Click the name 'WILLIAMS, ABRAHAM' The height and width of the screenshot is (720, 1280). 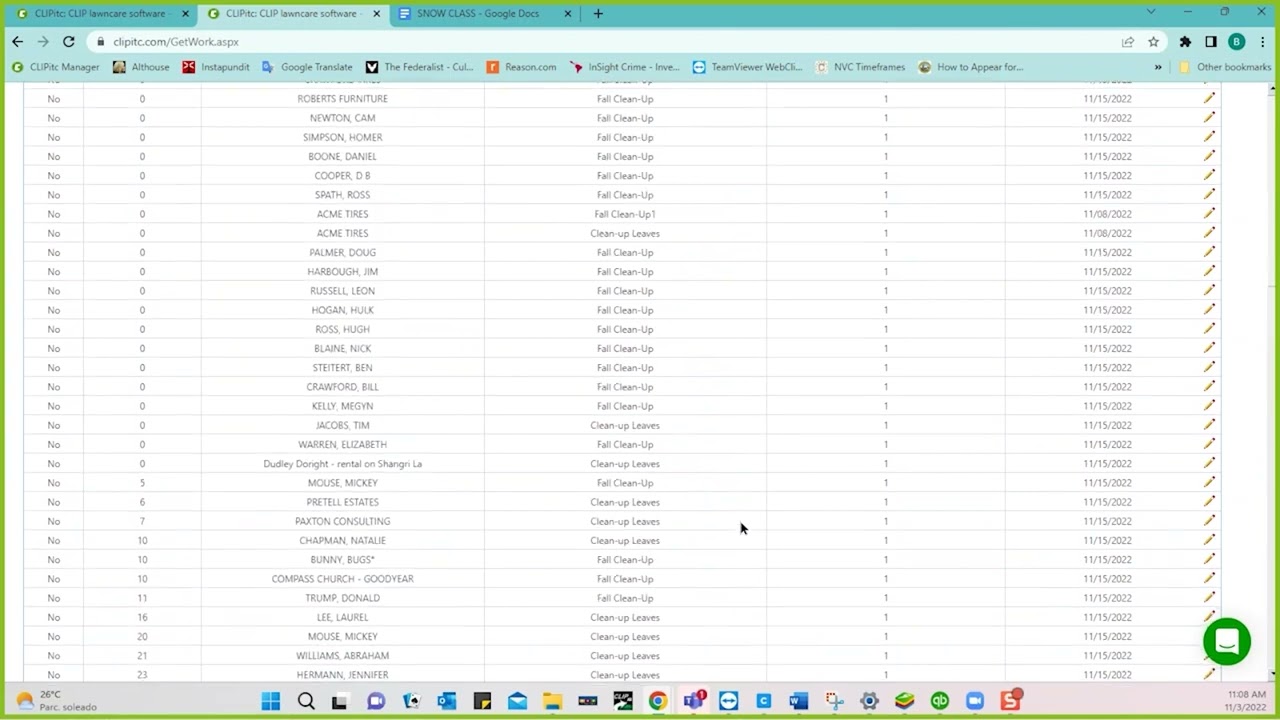point(342,655)
